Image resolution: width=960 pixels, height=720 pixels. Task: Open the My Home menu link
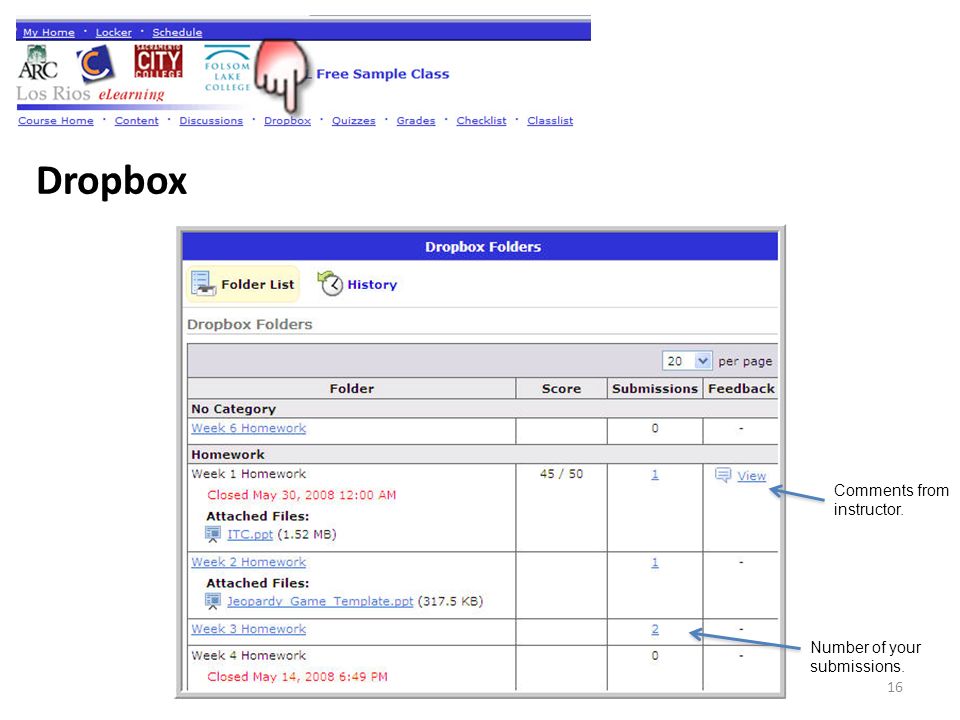(49, 32)
